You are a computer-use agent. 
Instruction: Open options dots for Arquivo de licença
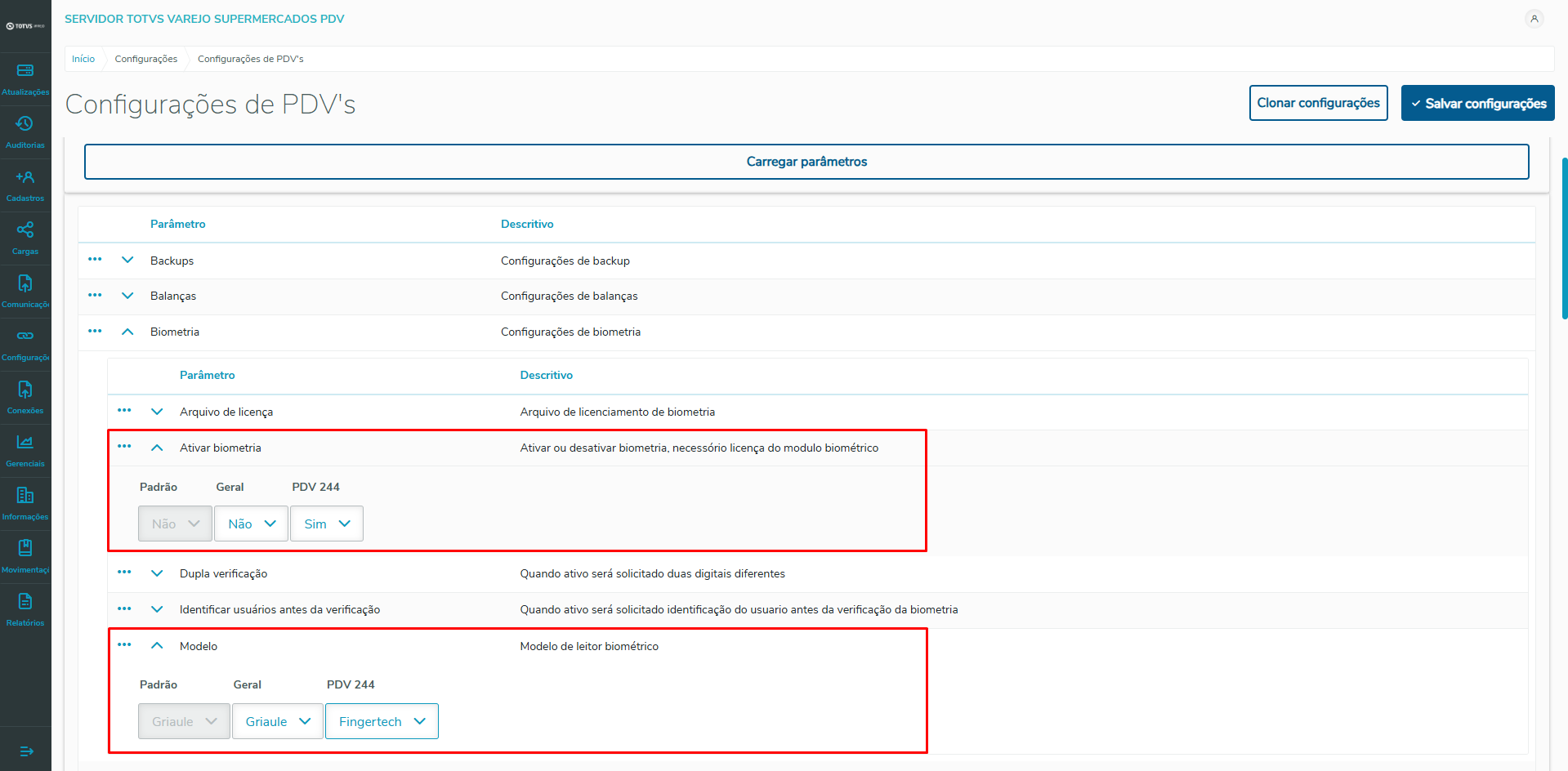pyautogui.click(x=124, y=411)
